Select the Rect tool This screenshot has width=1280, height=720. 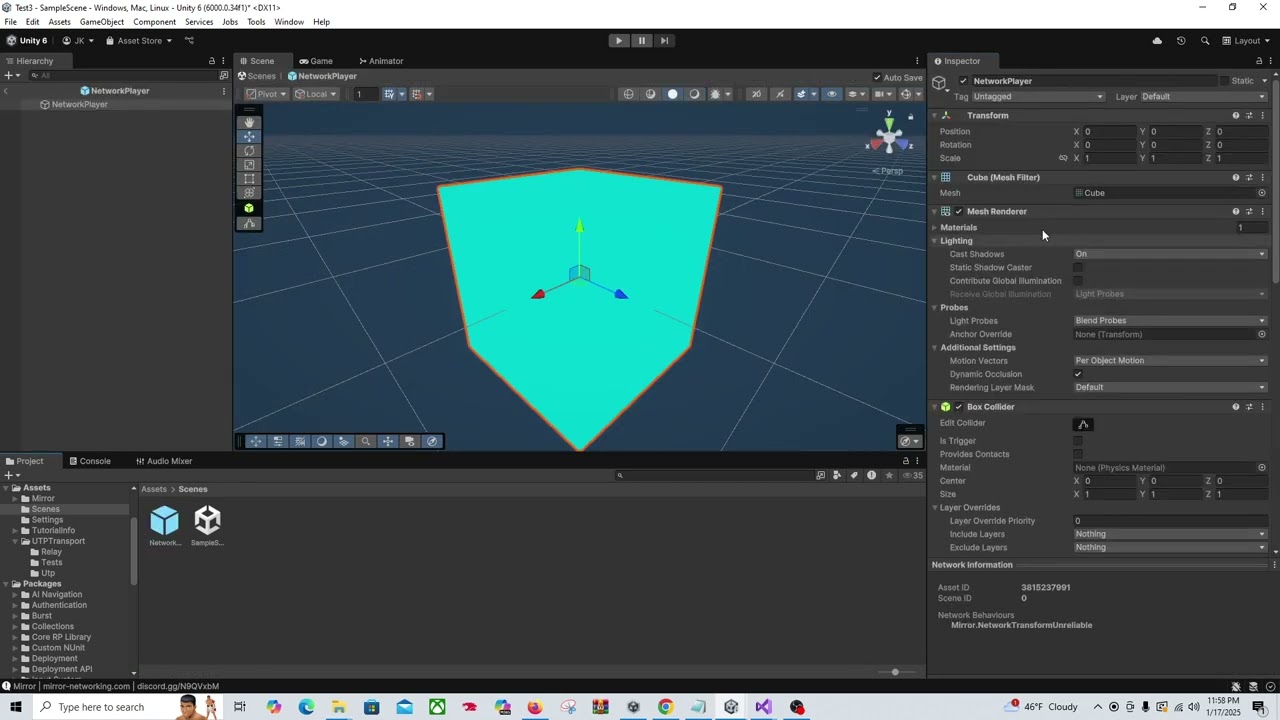[249, 179]
